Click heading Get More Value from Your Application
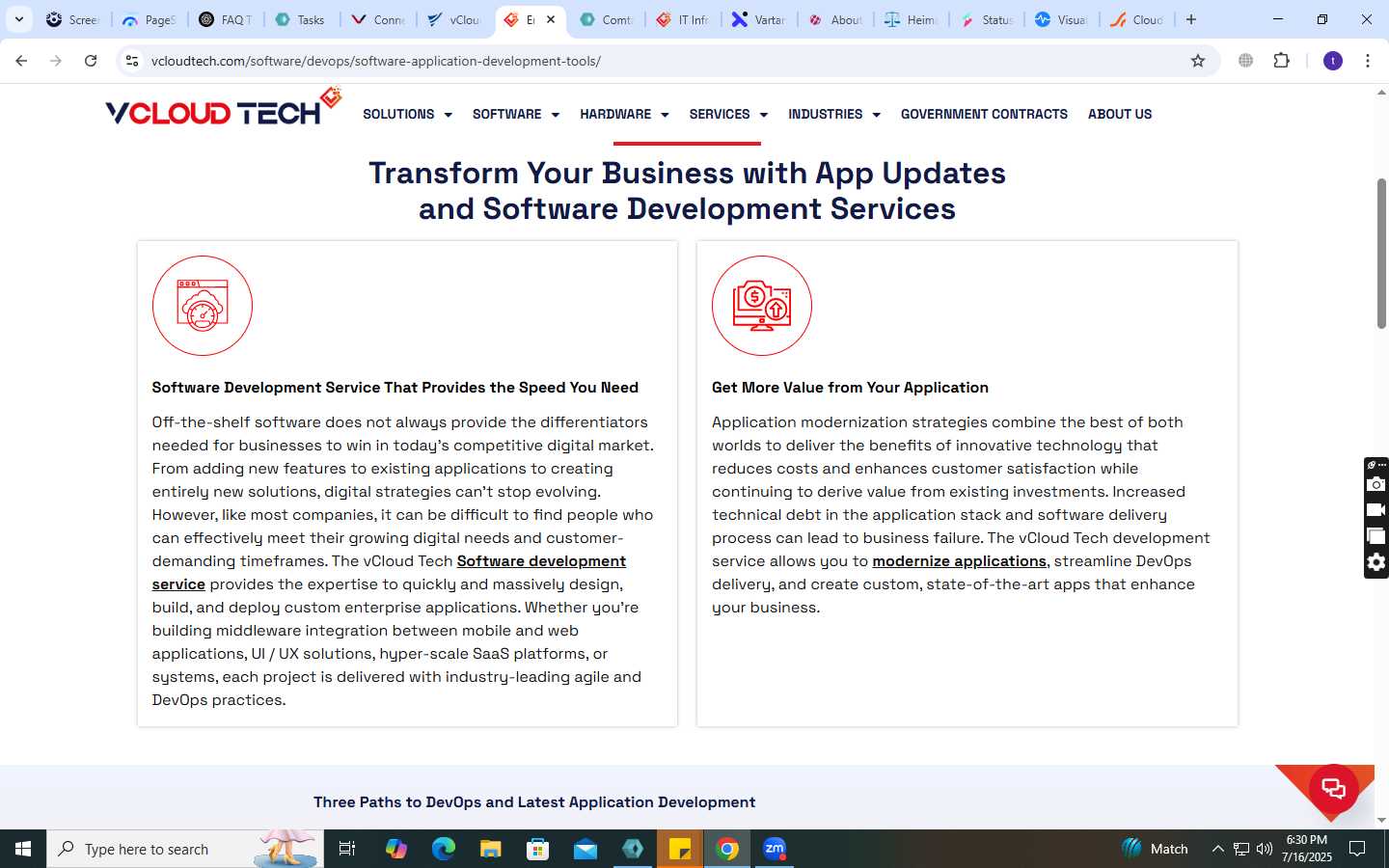Screen dimensions: 1389x868 (850, 388)
